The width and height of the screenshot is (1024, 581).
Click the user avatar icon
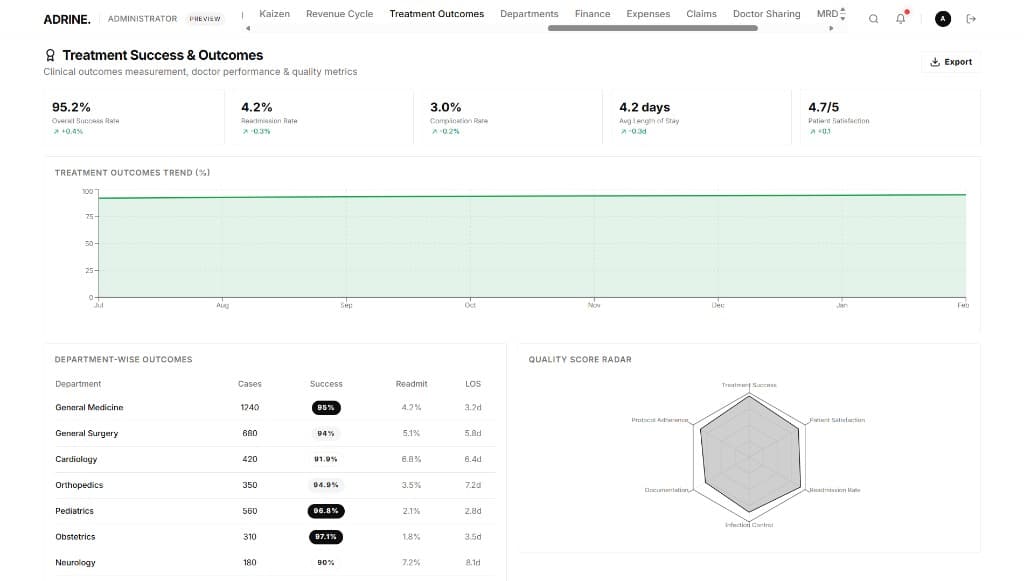942,19
